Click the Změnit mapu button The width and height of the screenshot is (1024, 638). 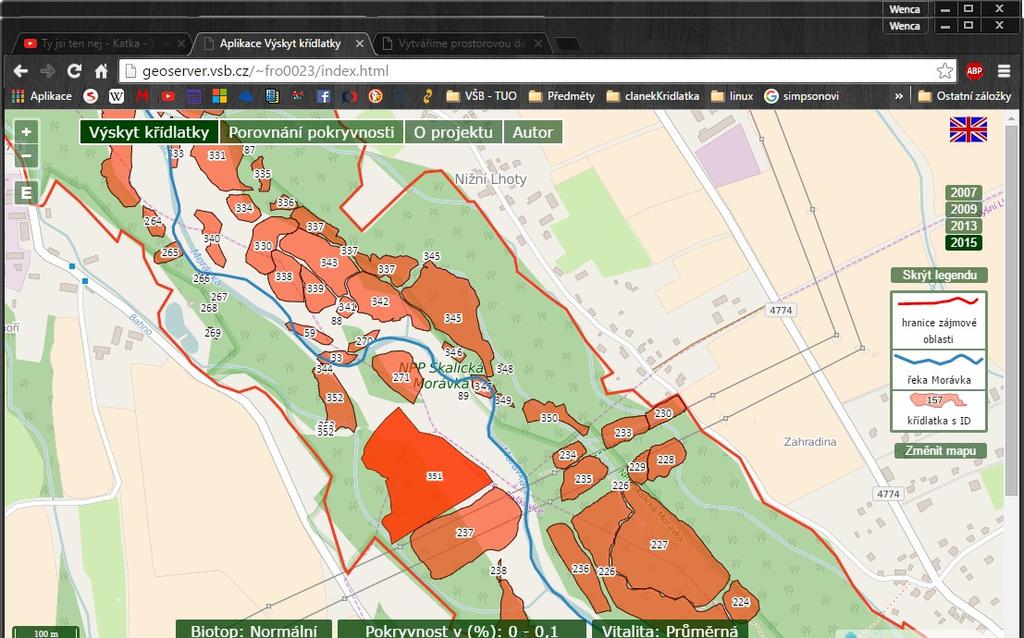click(x=940, y=451)
